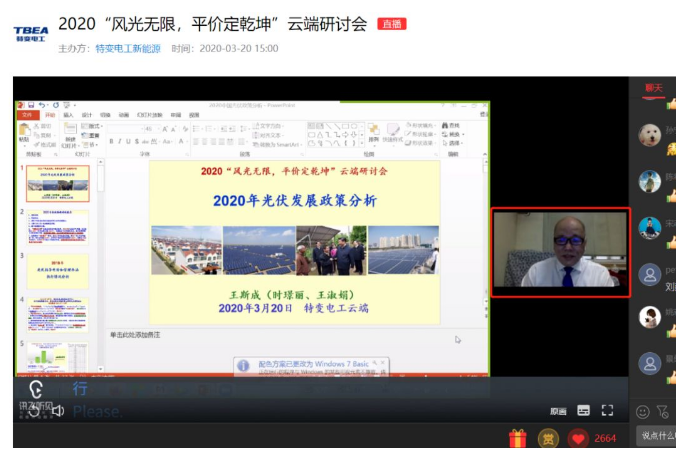Open the 特变电工新能源 organizer link
Screen dimensions: 688x459
(127, 48)
